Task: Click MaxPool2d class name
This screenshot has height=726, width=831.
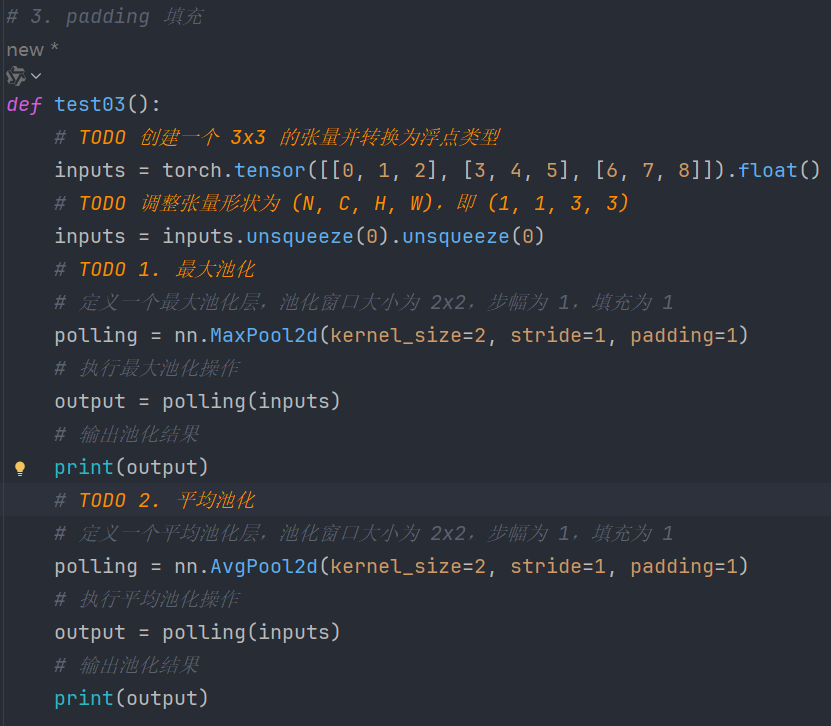Action: [264, 335]
